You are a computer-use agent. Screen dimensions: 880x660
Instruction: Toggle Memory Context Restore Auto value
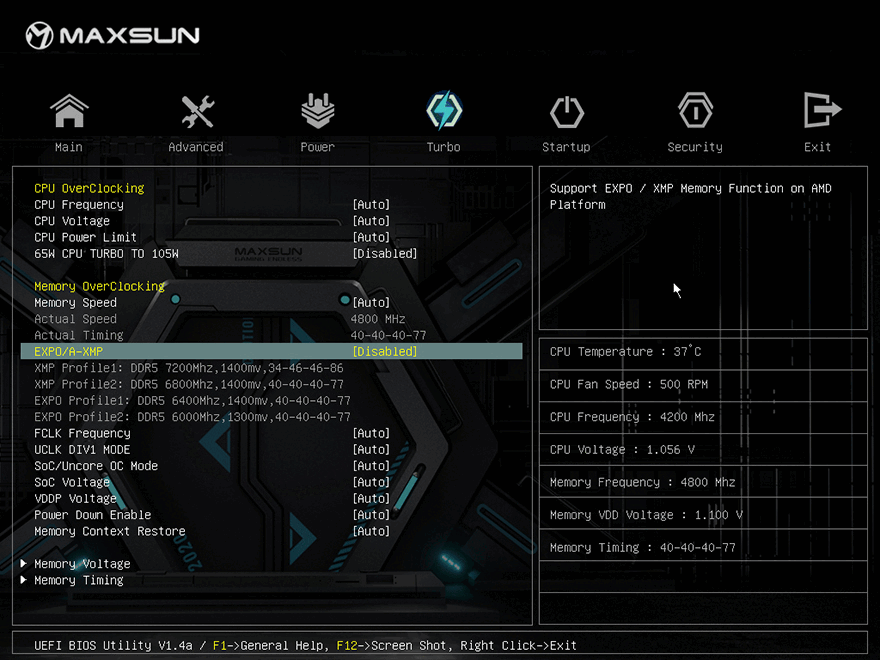point(371,531)
